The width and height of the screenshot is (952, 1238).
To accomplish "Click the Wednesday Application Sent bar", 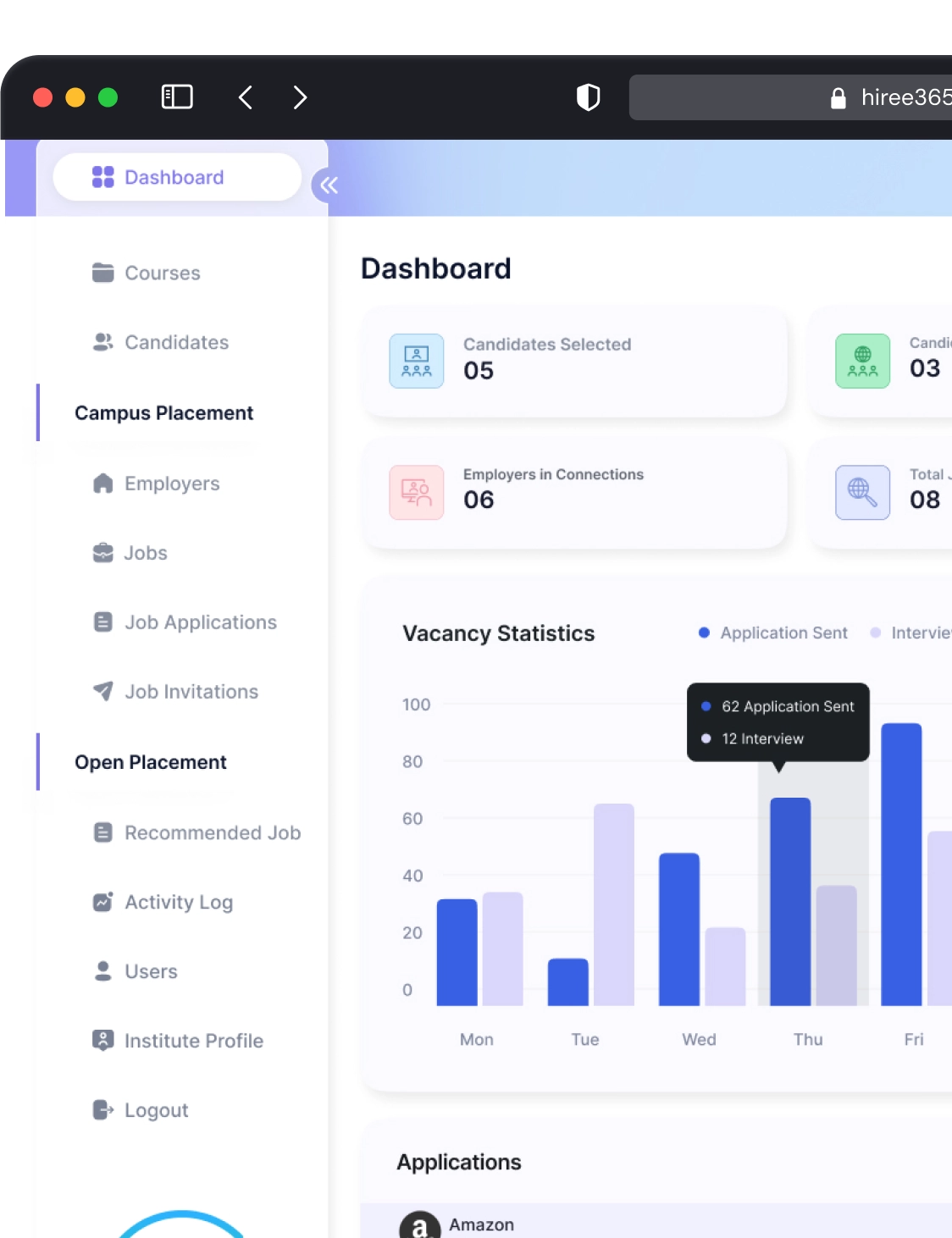I will (679, 930).
